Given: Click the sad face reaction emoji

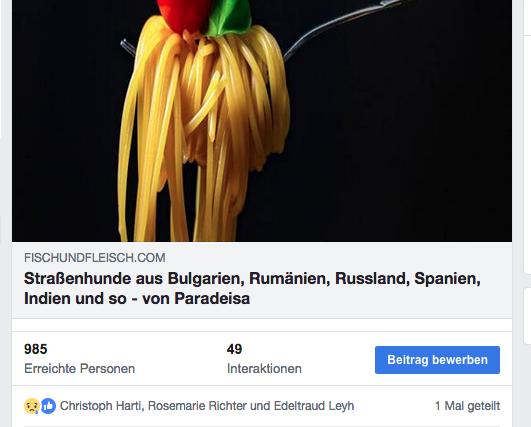Looking at the screenshot, I should [32, 406].
